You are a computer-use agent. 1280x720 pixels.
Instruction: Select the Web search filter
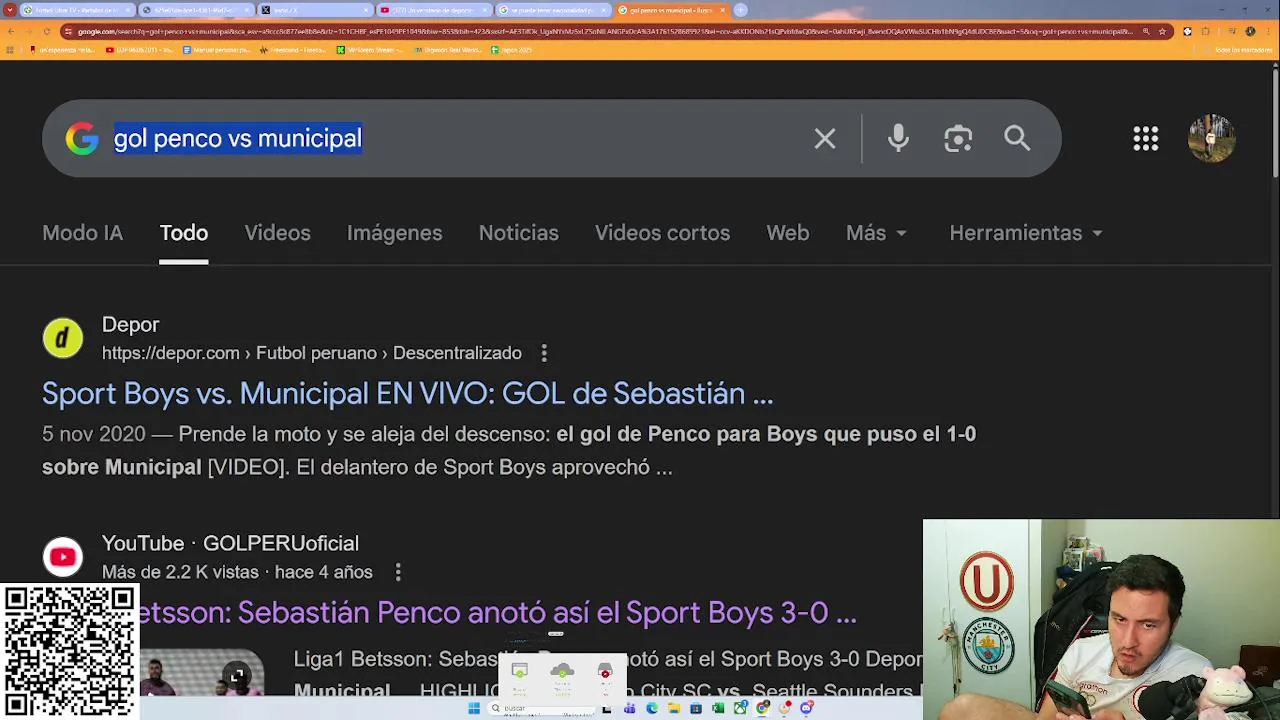pos(787,233)
